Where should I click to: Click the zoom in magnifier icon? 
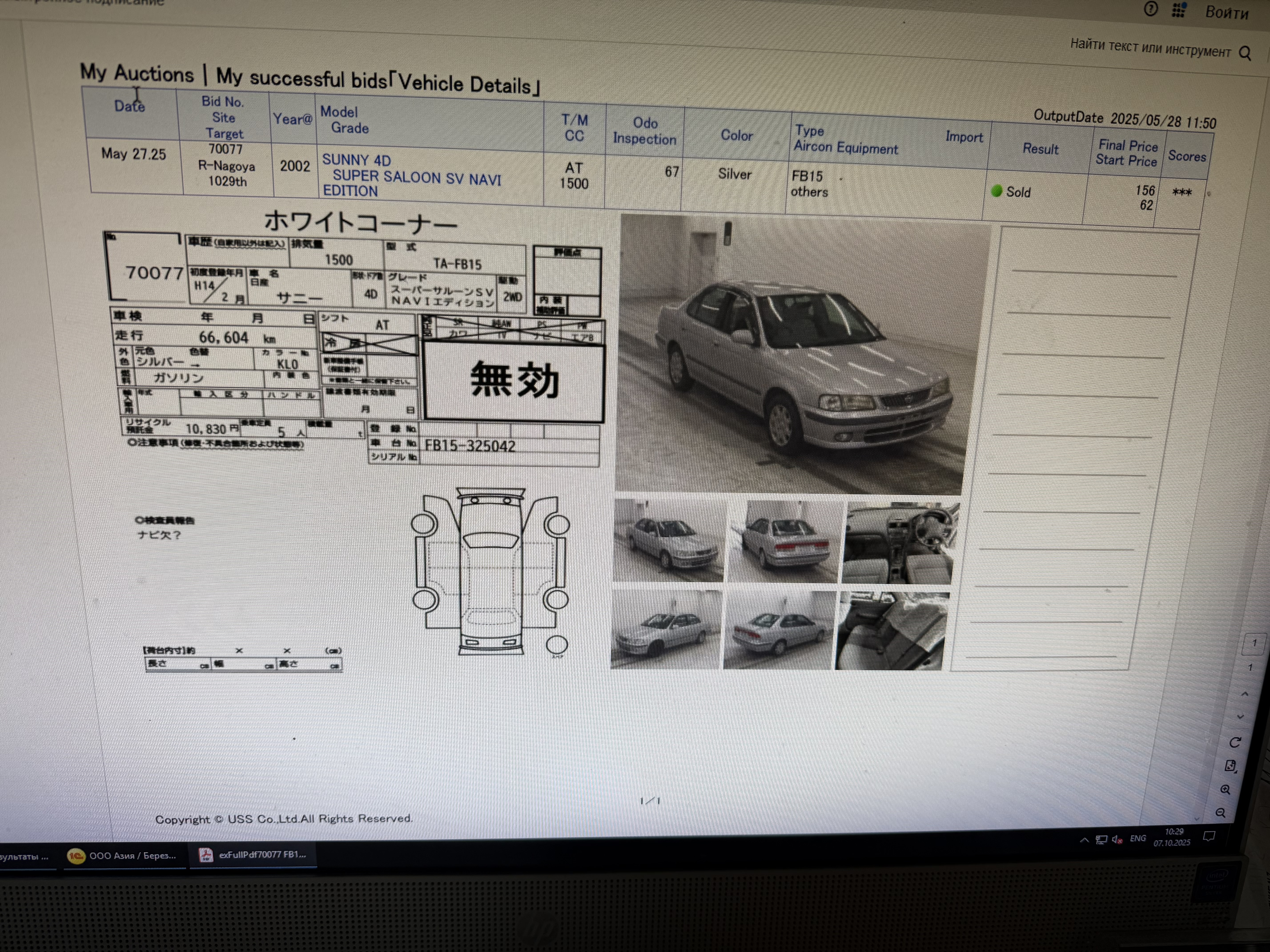(x=1225, y=790)
